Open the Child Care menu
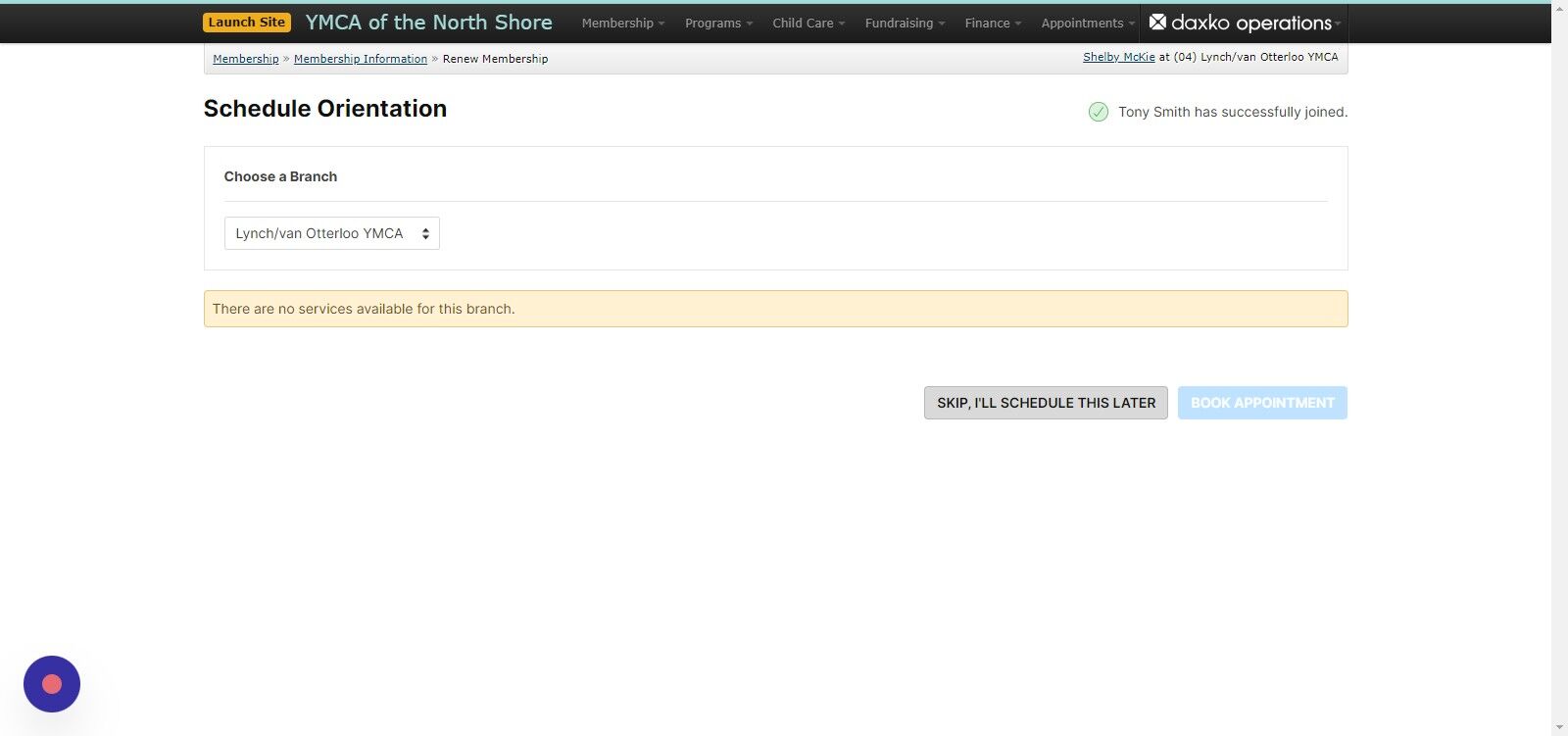The image size is (1568, 736). coord(808,23)
